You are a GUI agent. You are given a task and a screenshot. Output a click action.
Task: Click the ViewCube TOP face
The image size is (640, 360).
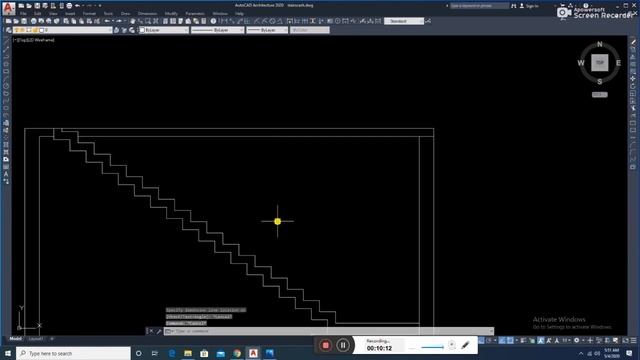pos(600,62)
